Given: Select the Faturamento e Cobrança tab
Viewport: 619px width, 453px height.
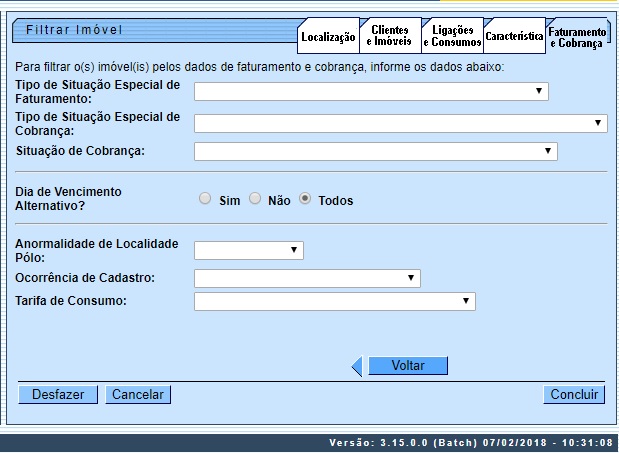Looking at the screenshot, I should [x=577, y=37].
